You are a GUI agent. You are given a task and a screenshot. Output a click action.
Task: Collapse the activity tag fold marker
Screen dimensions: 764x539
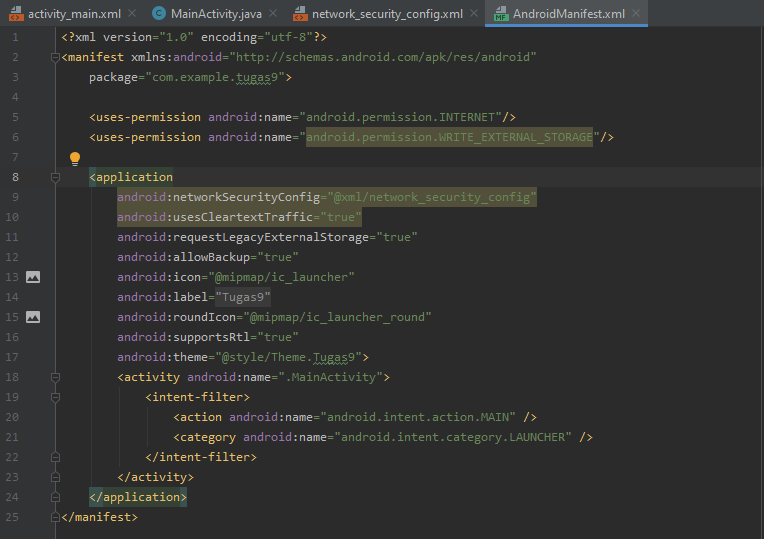coord(55,377)
